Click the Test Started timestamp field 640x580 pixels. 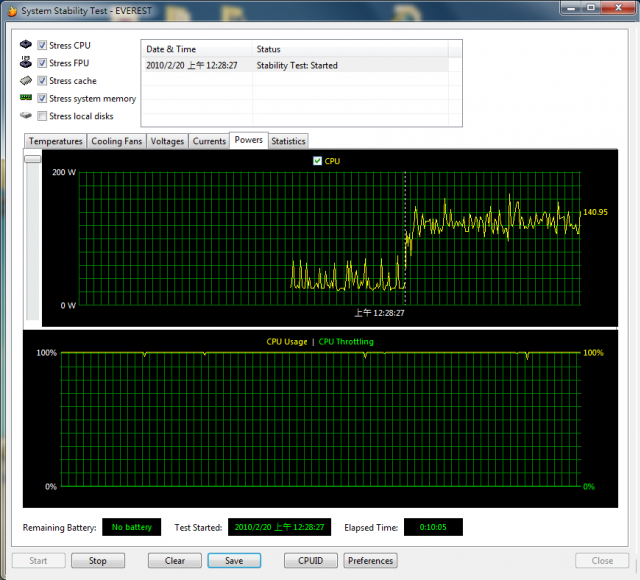point(279,527)
